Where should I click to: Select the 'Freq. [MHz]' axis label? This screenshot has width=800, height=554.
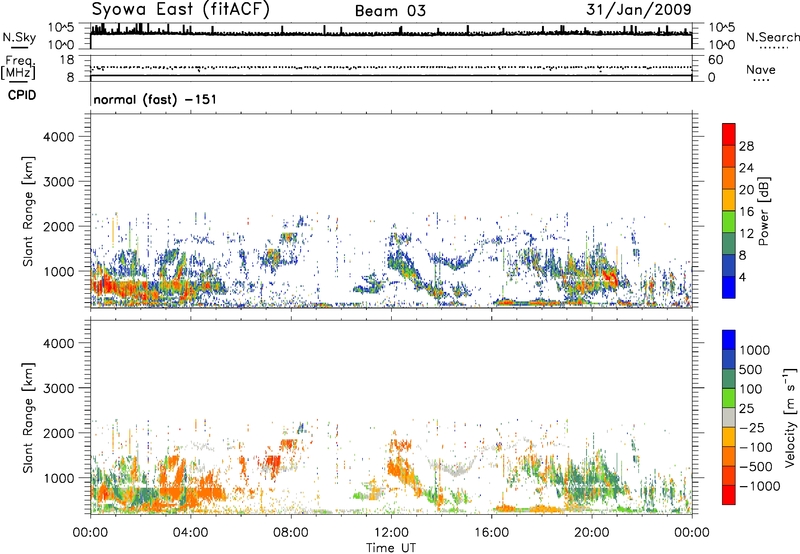pos(18,68)
